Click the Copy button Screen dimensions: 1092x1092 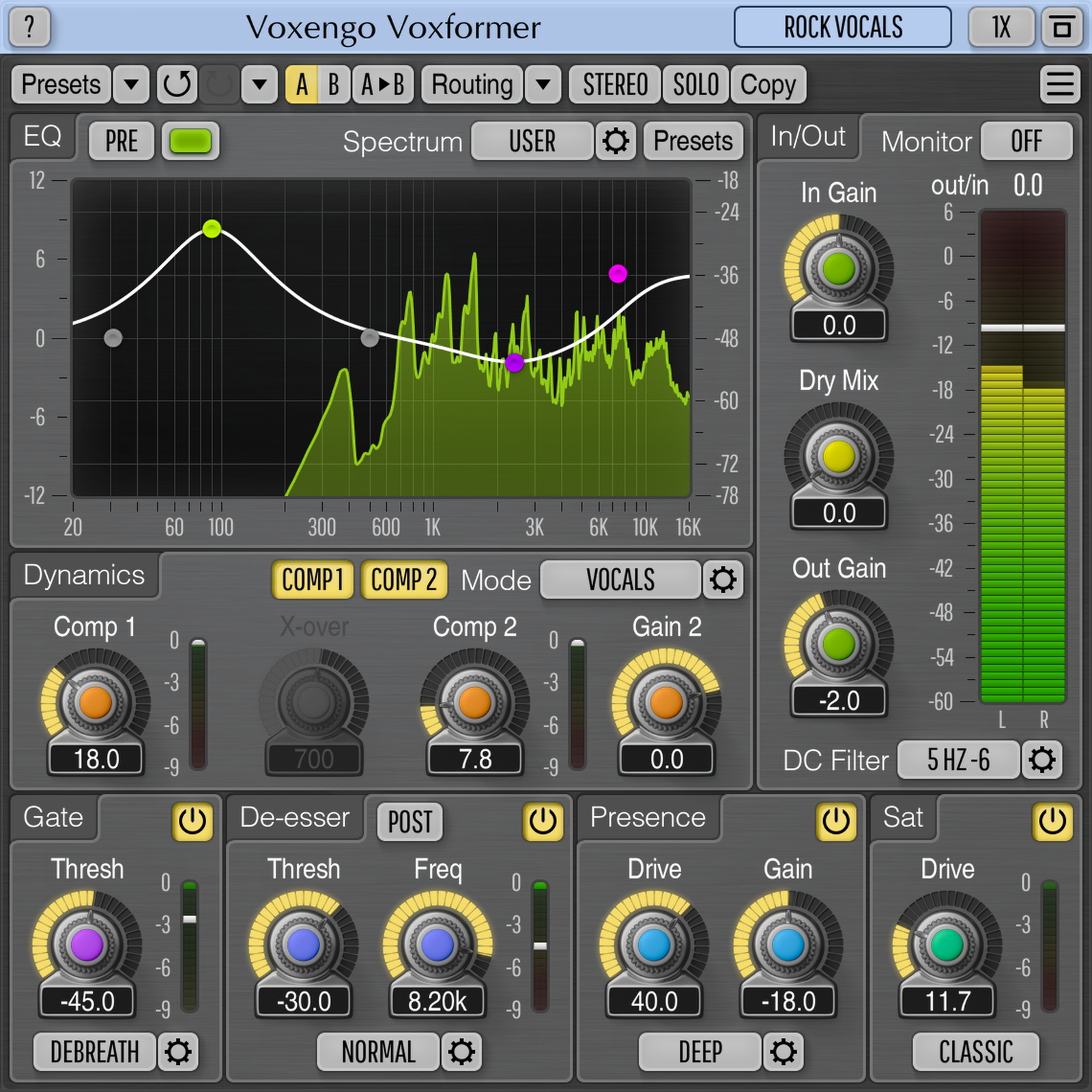pos(768,85)
